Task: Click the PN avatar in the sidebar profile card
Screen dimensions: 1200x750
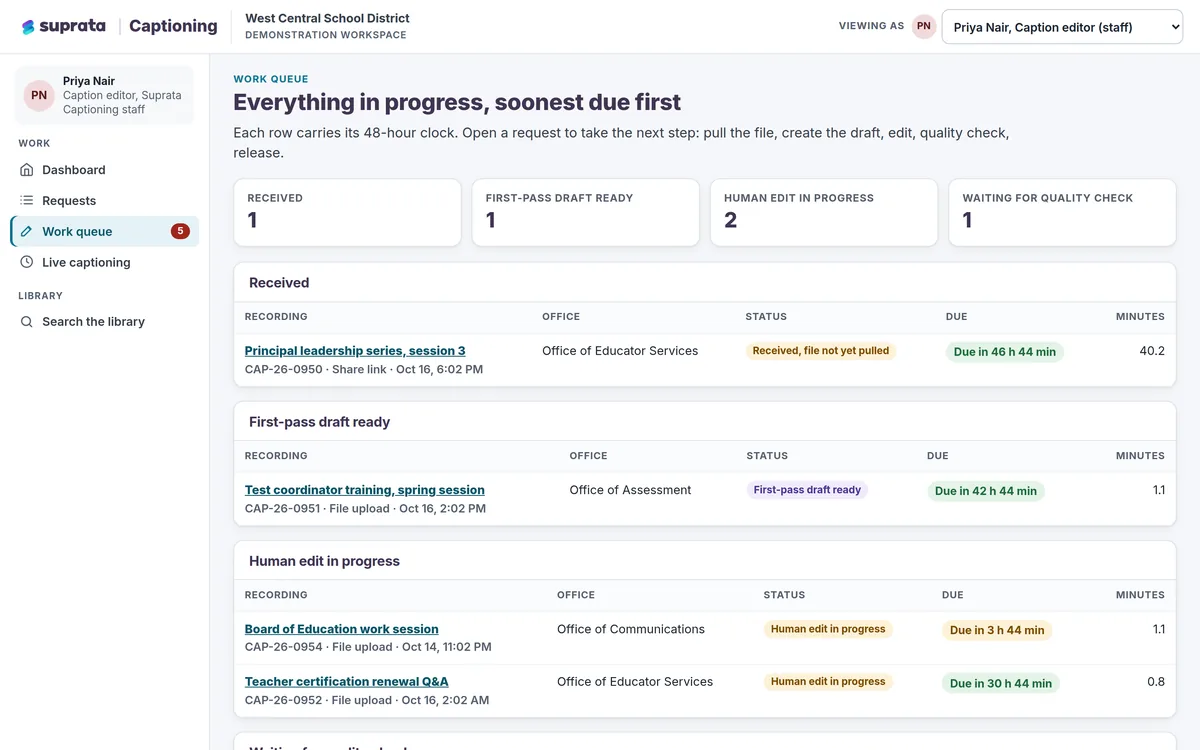Action: (39, 95)
